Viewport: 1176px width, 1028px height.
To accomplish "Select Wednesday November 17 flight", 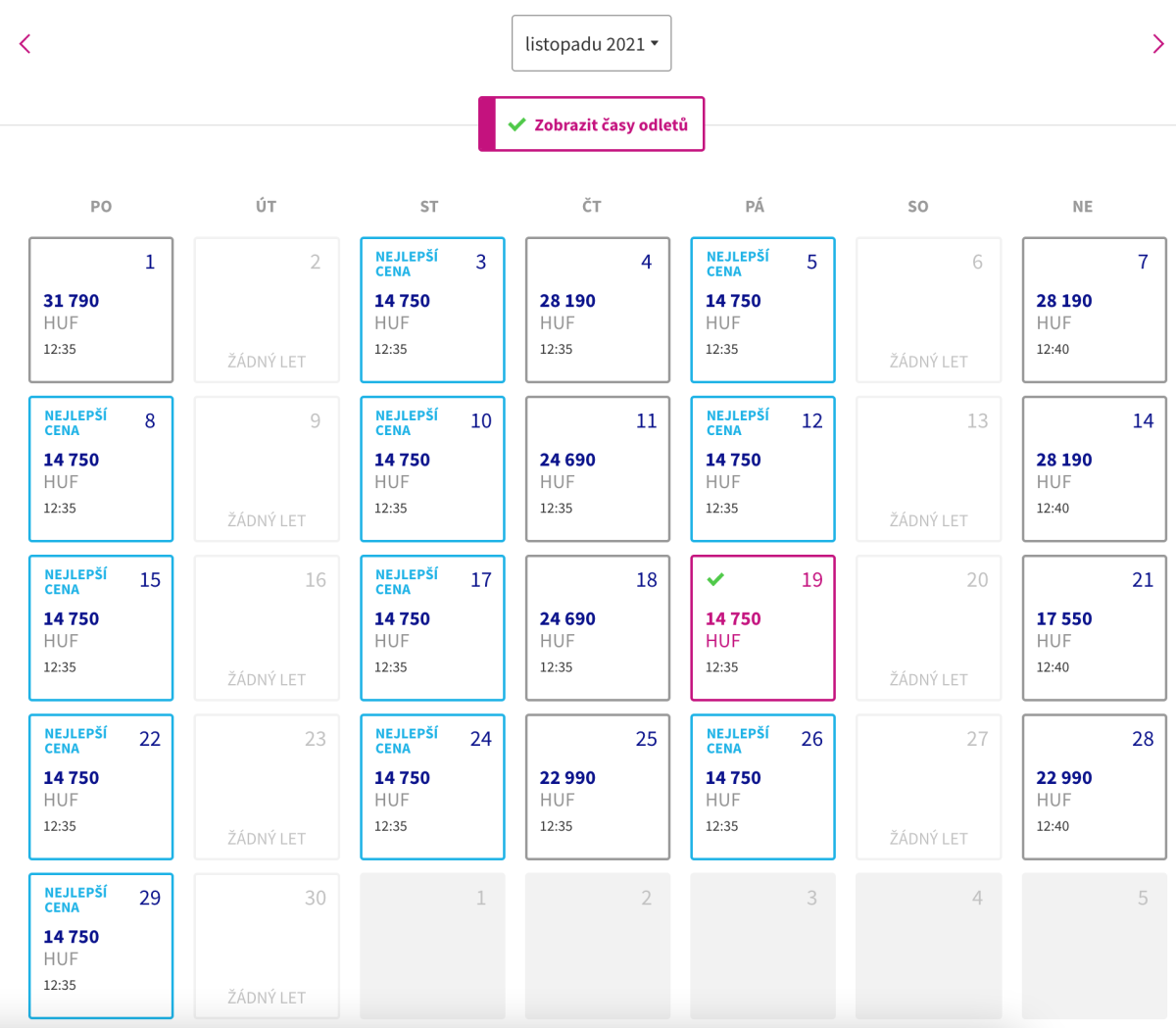I will tap(432, 628).
